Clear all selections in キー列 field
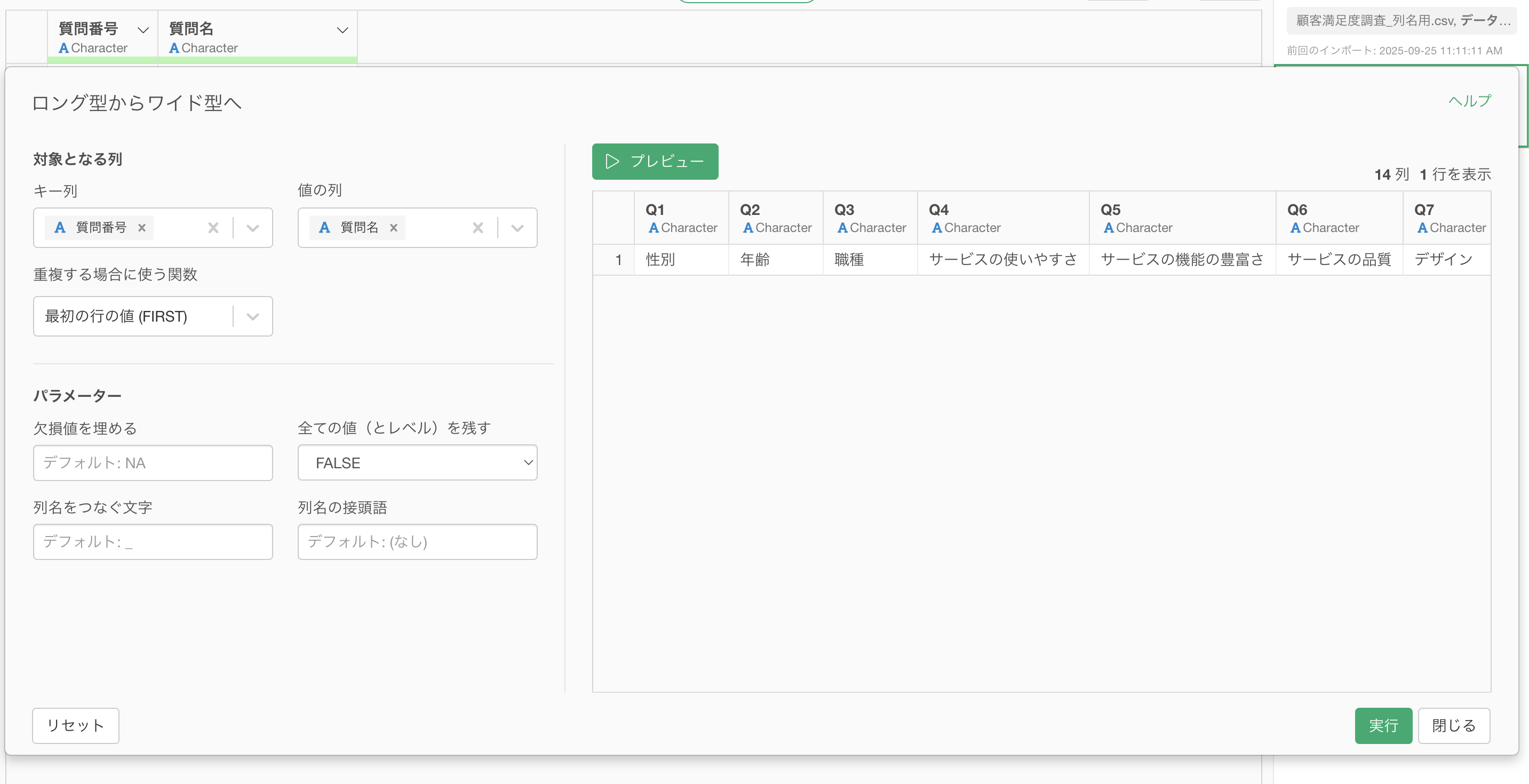 (x=213, y=227)
